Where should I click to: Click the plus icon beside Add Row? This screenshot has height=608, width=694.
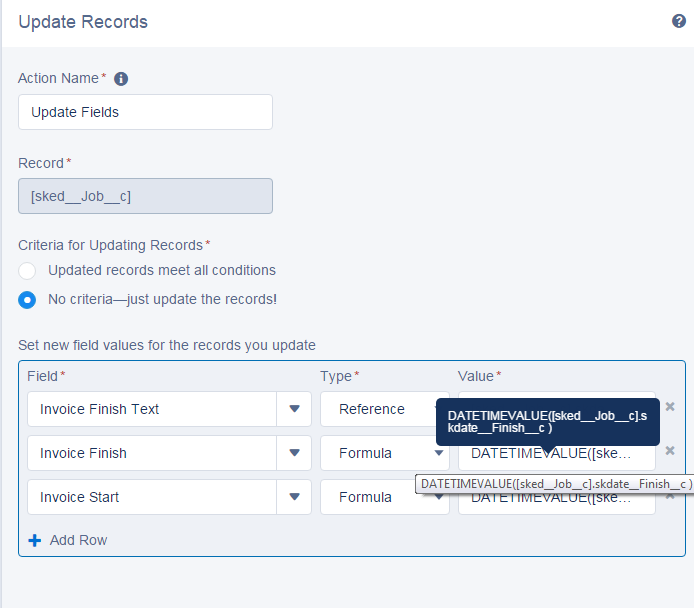point(35,540)
